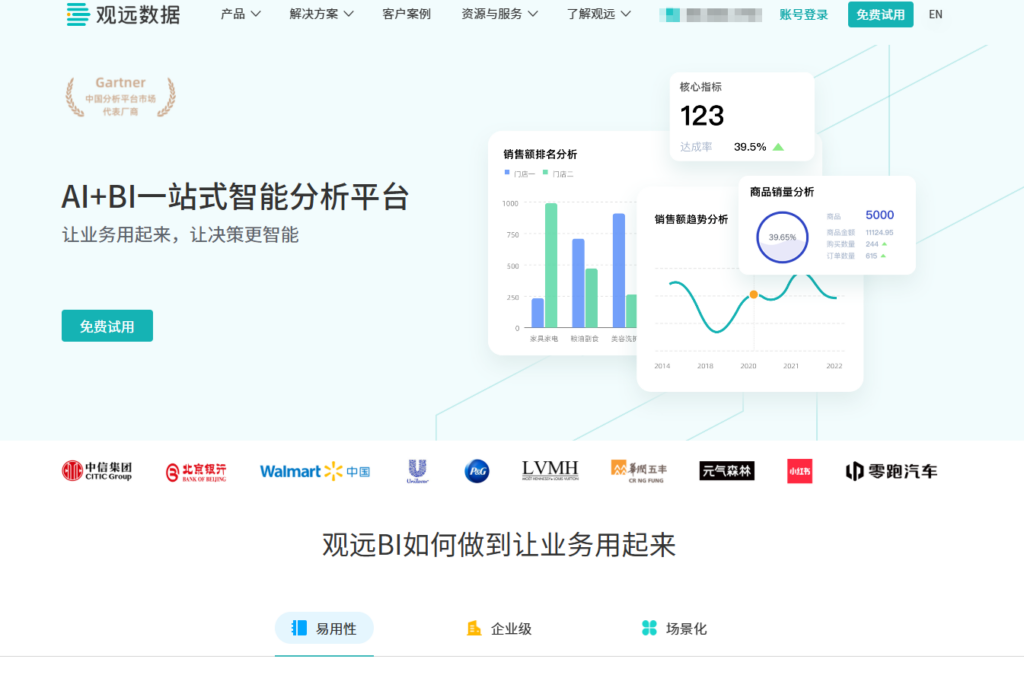
Task: Click the green 场景化 icon
Action: pyautogui.click(x=651, y=629)
